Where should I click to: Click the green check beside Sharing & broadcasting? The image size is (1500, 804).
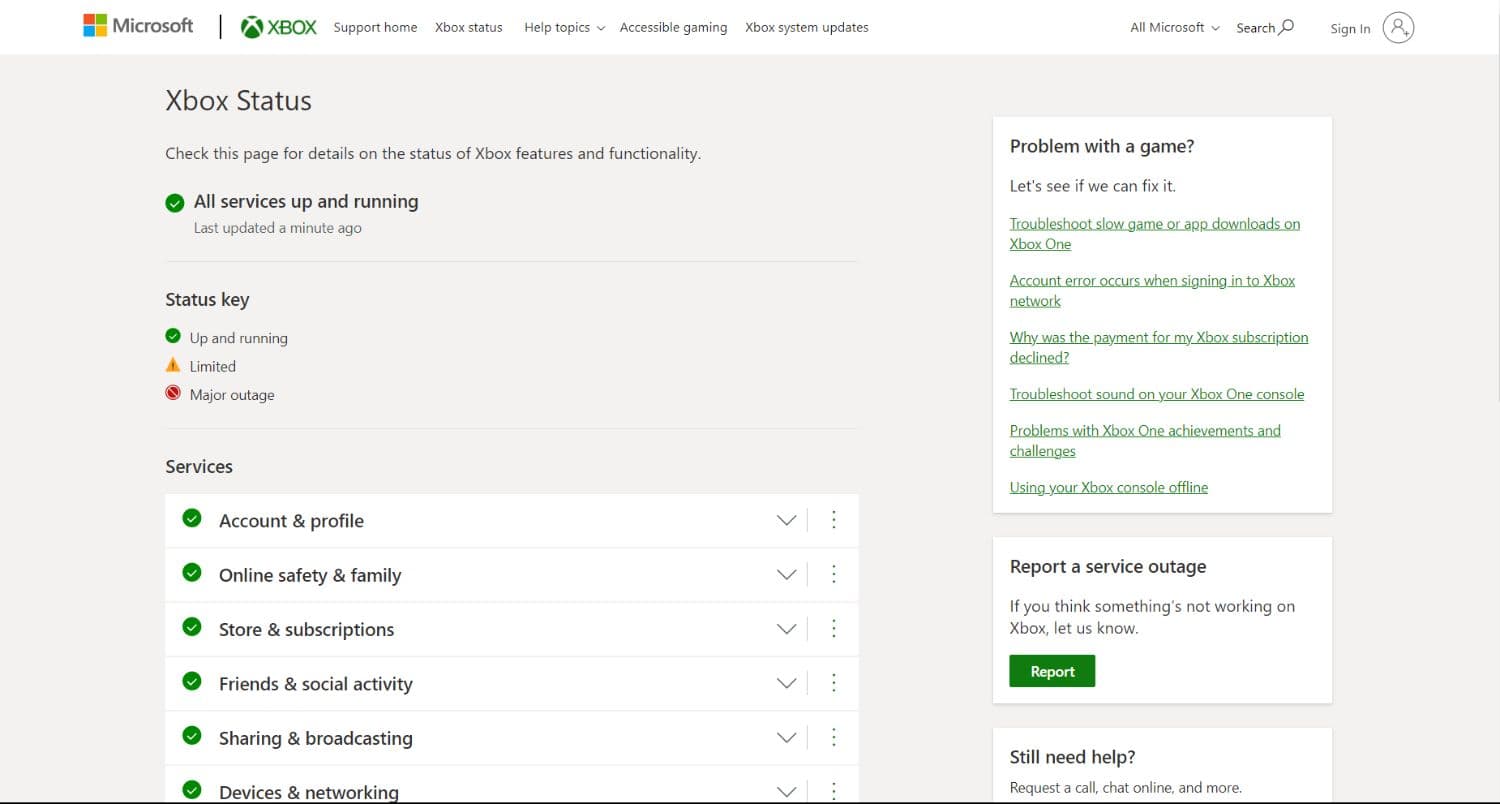pos(192,736)
